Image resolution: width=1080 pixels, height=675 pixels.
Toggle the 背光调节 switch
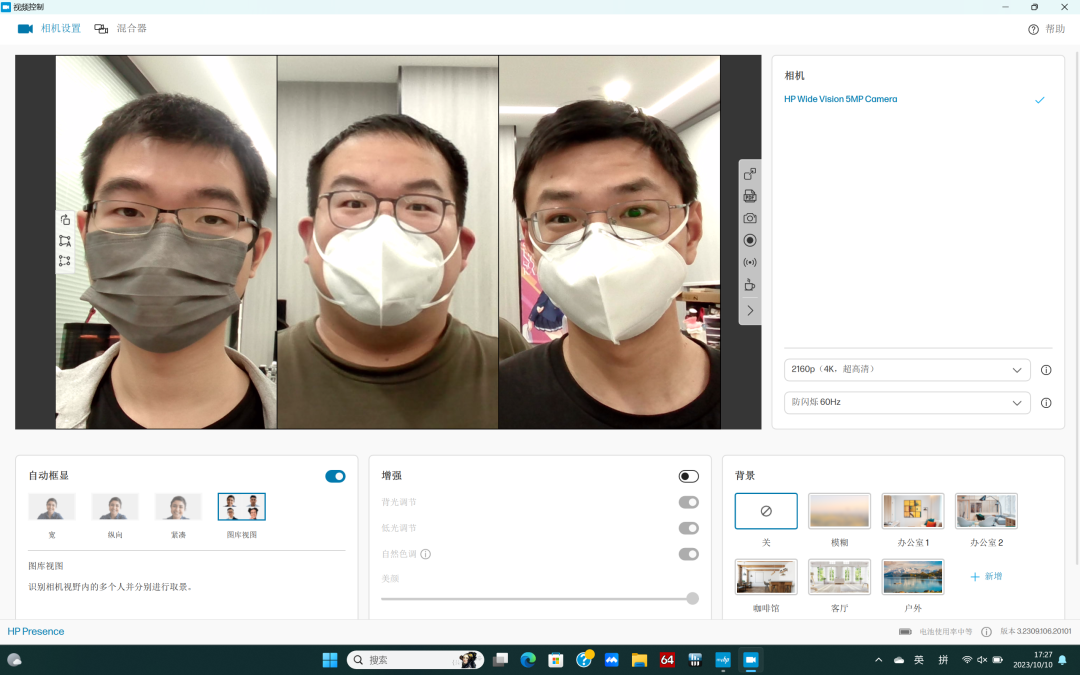click(x=688, y=502)
